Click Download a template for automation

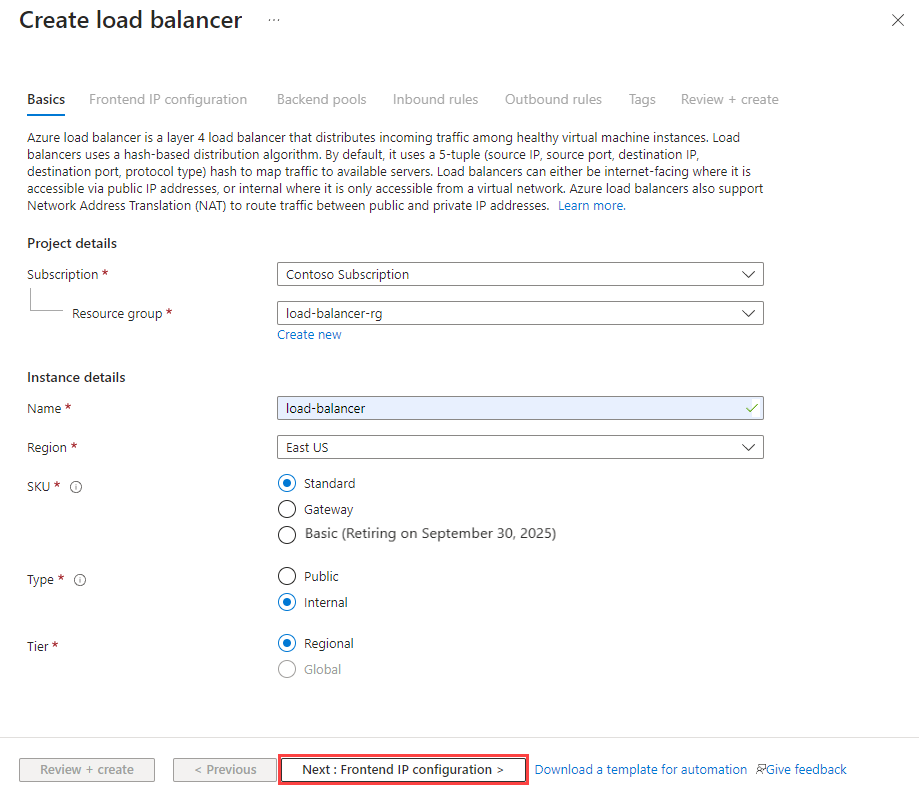pyautogui.click(x=640, y=769)
